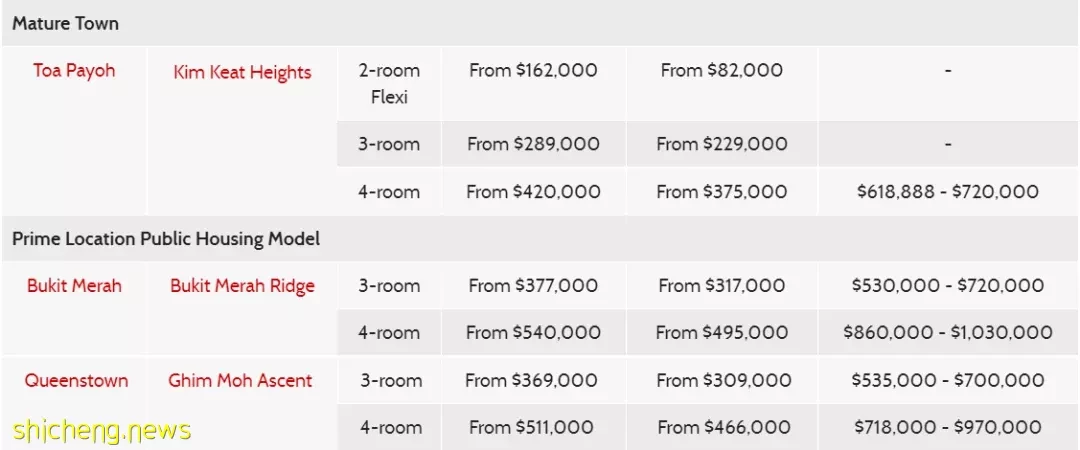Open the Bukit Merah Ridge project link
1080x450 pixels.
tap(242, 286)
